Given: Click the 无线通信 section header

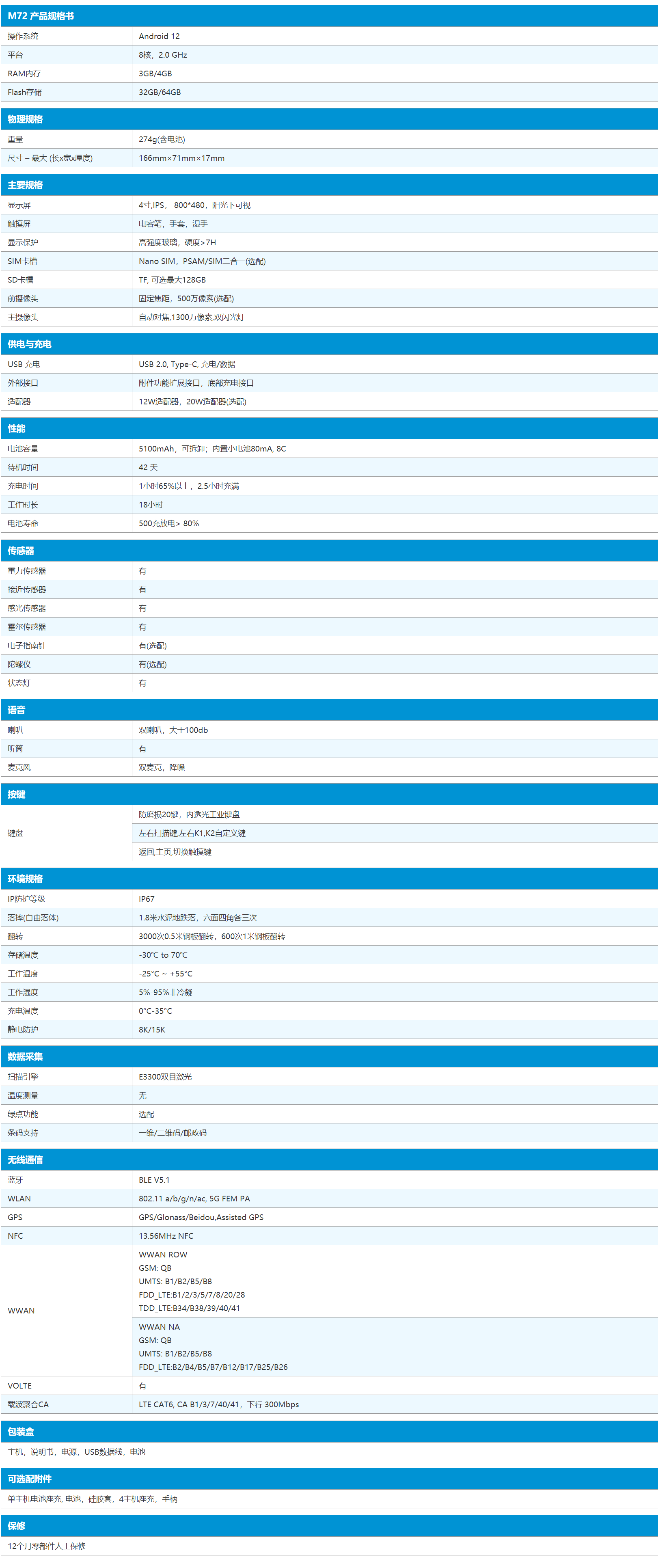Looking at the screenshot, I should (x=25, y=1160).
